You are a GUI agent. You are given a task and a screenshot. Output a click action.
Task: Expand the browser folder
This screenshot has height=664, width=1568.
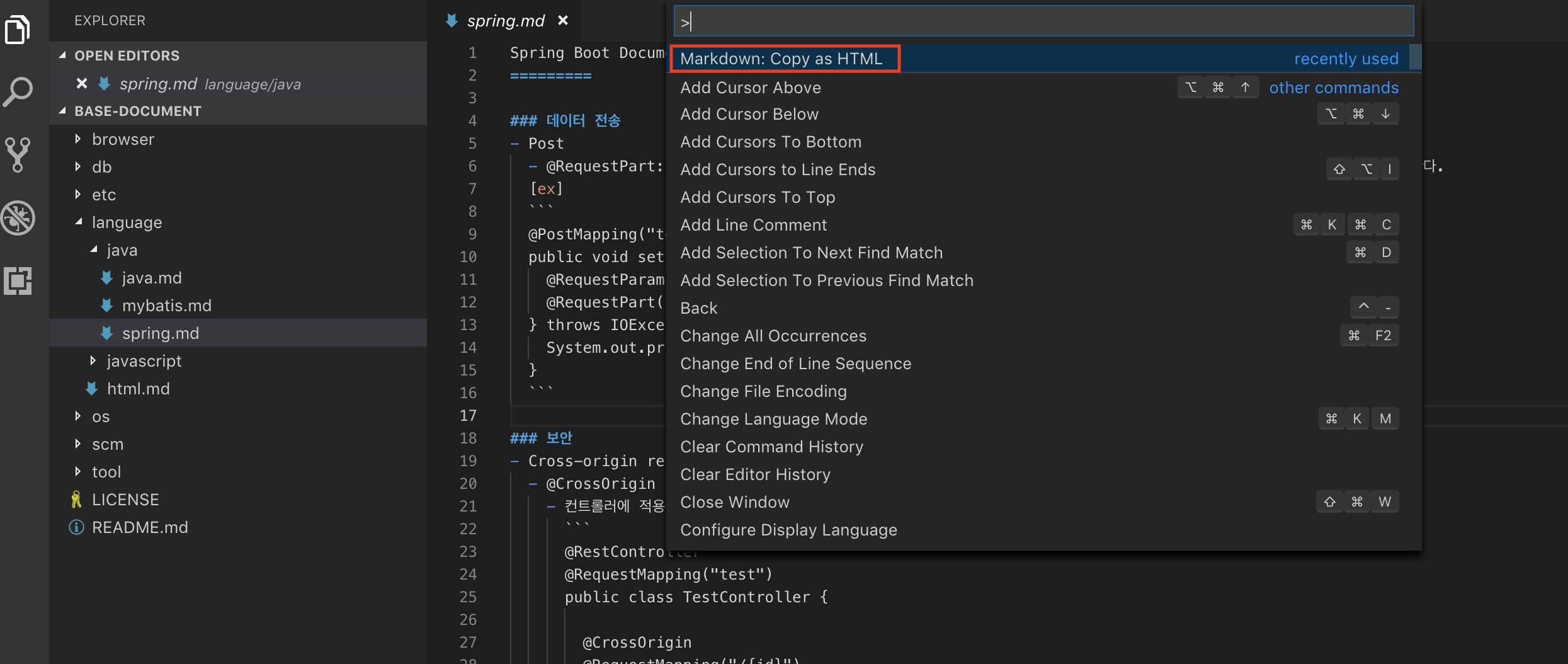pyautogui.click(x=77, y=139)
